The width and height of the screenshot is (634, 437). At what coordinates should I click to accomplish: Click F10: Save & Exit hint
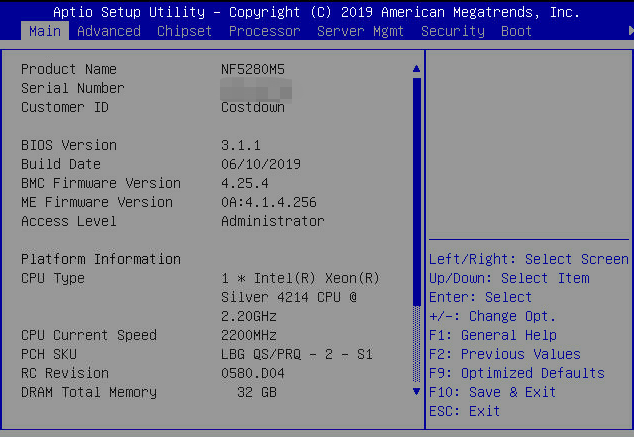[492, 392]
